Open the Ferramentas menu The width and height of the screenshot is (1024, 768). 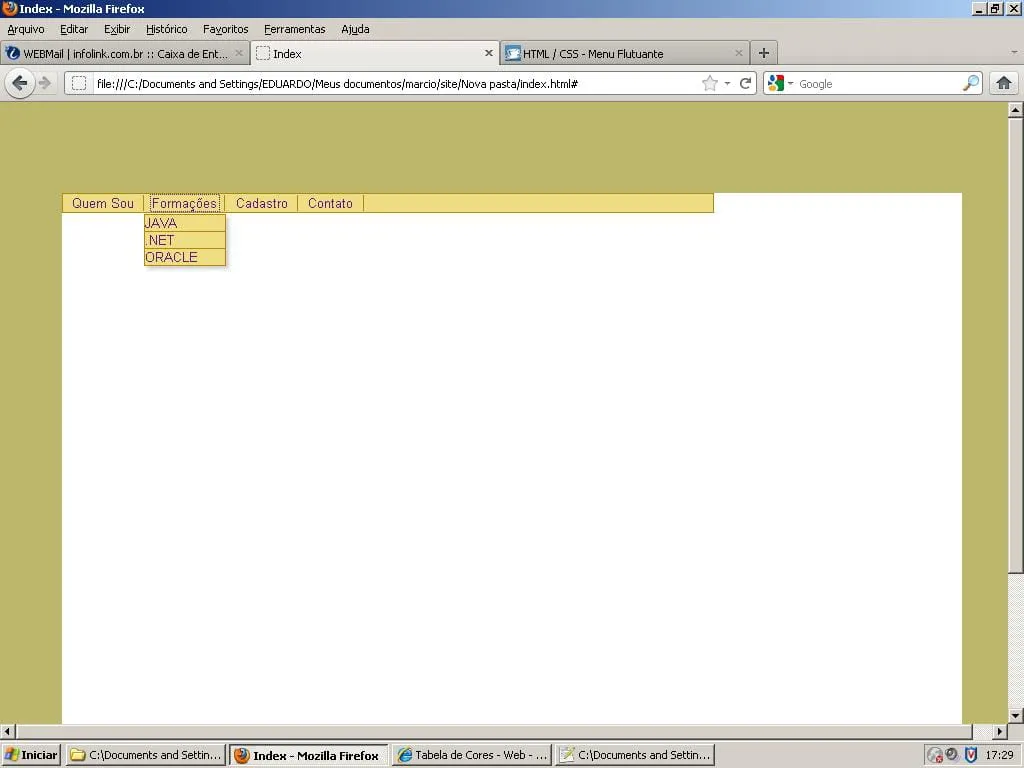pyautogui.click(x=295, y=29)
